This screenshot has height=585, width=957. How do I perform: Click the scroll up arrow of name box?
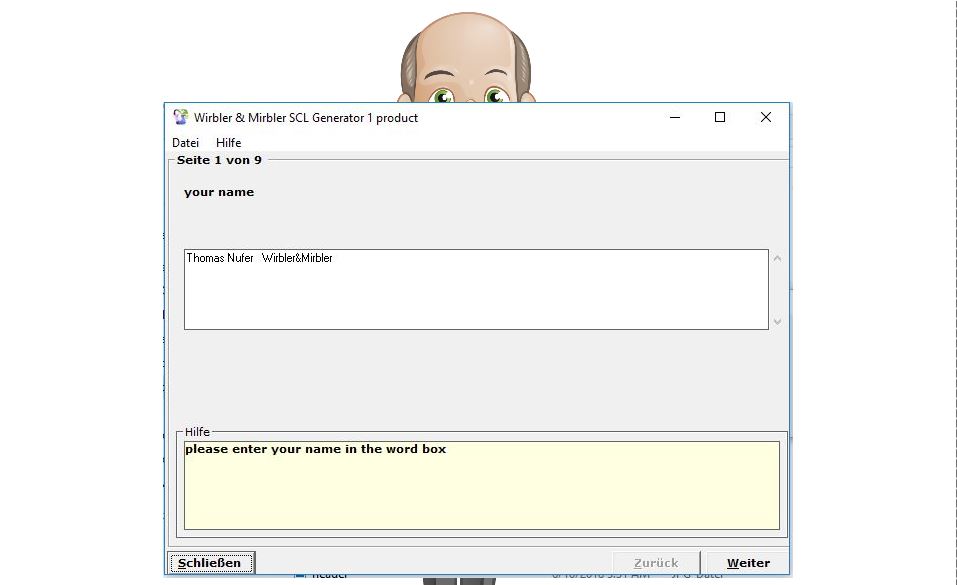tap(777, 259)
